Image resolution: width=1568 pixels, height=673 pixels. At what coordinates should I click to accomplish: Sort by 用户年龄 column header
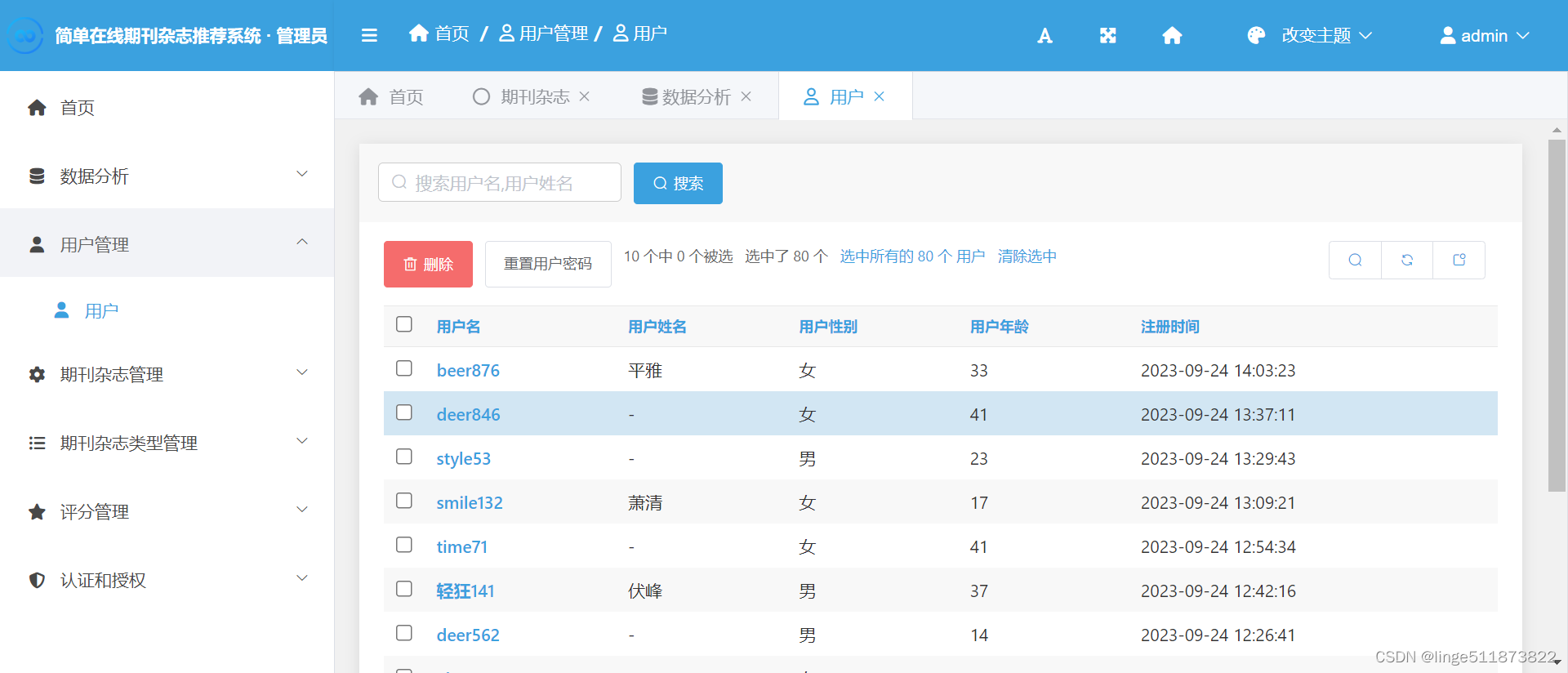999,327
